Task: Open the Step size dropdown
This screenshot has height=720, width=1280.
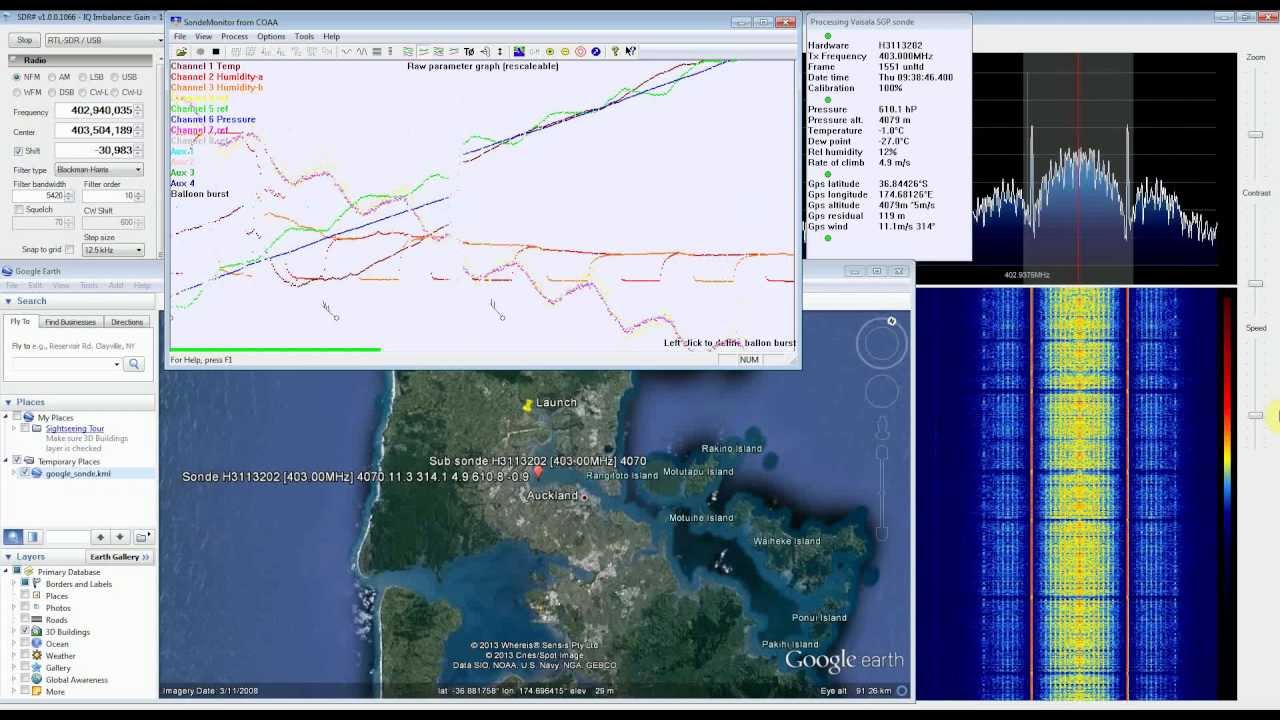Action: point(113,250)
